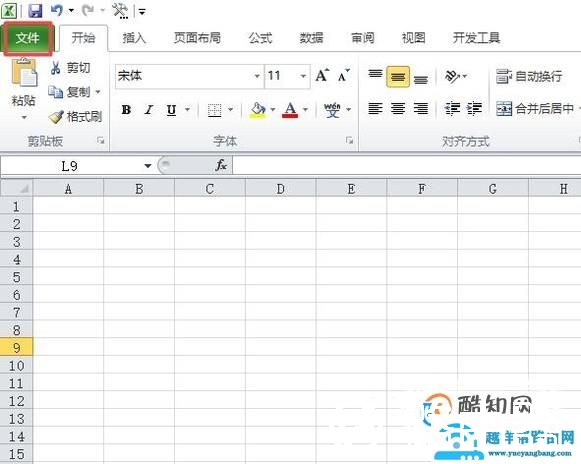Viewport: 581px width, 464px height.
Task: Toggle Italic formatting
Action: click(x=149, y=110)
